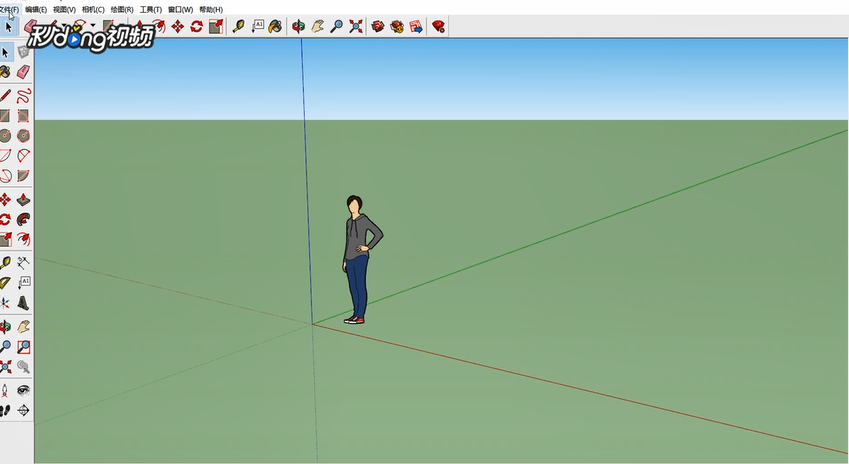Click the Make Component icon in left toolbar
The height and width of the screenshot is (464, 849).
point(23,52)
